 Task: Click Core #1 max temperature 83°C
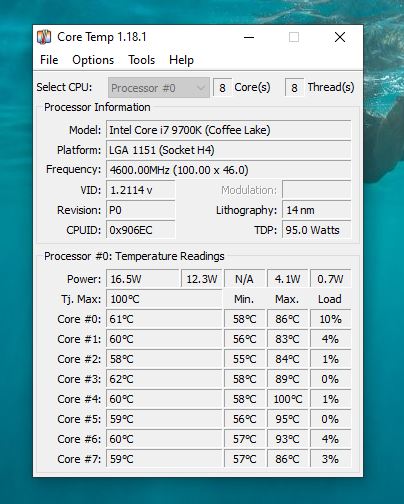coord(287,339)
